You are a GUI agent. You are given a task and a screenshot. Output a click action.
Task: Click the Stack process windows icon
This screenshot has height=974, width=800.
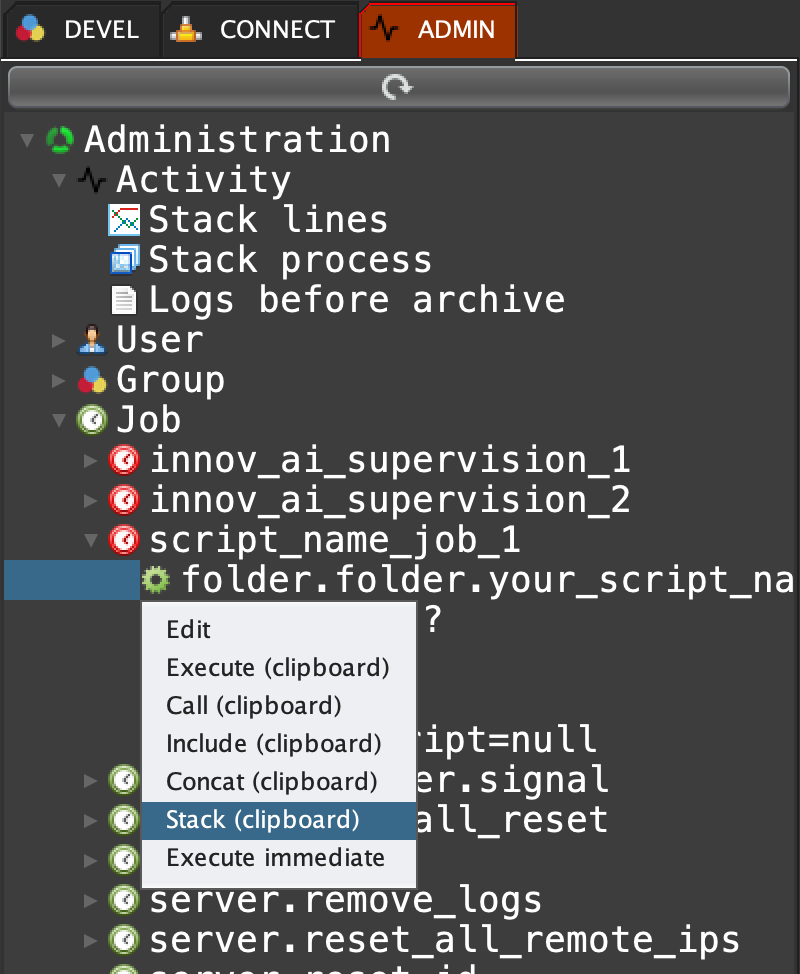124,260
